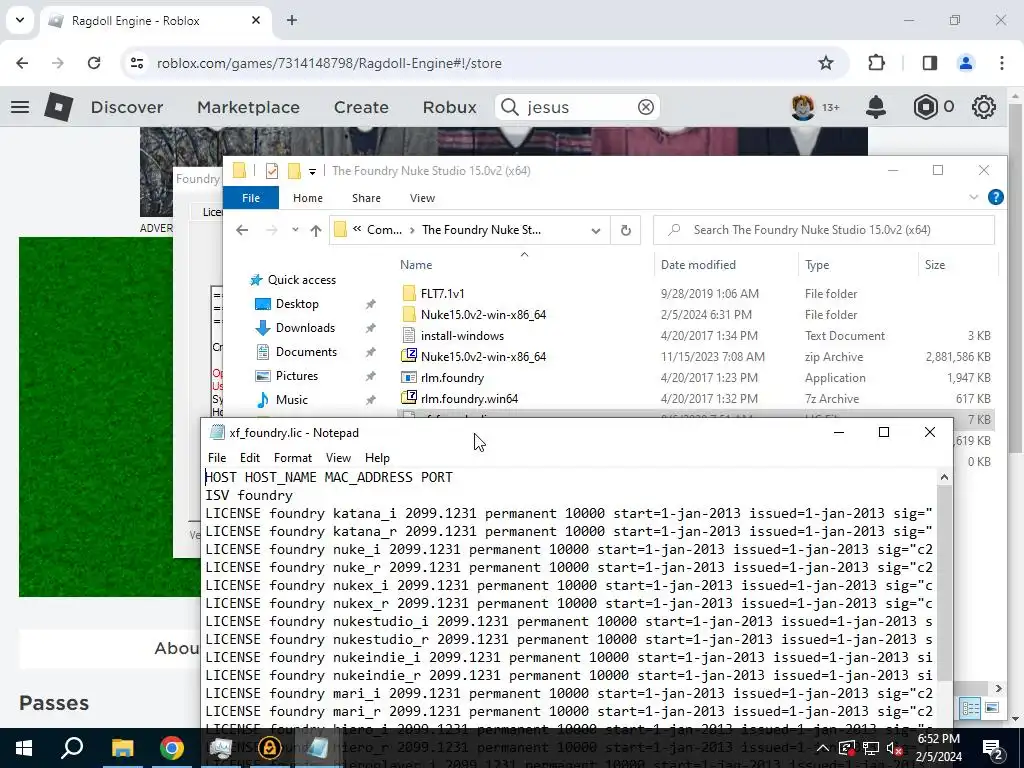Open Roblox user avatar profile
Screen dimensions: 1024x768
pyautogui.click(x=803, y=107)
